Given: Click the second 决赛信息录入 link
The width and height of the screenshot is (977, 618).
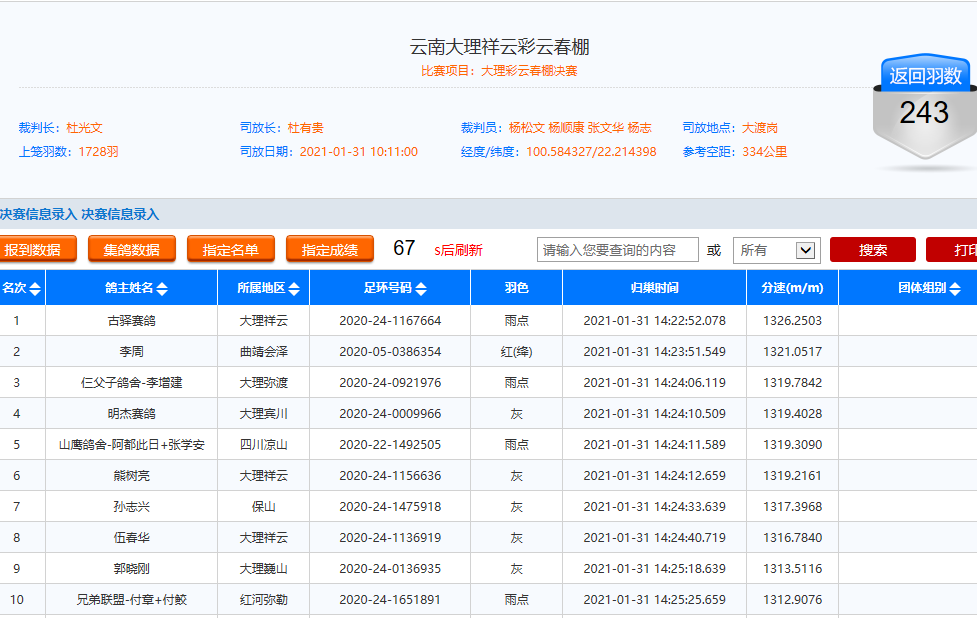Looking at the screenshot, I should tap(120, 214).
